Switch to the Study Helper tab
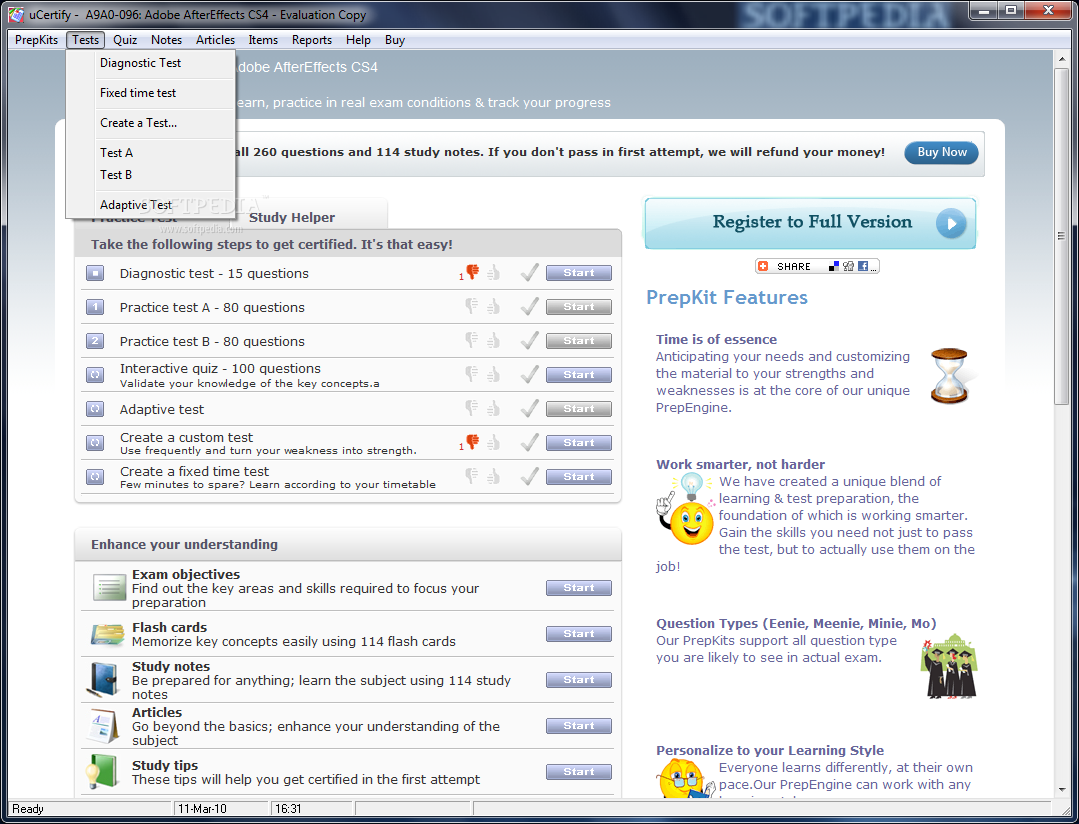The image size is (1079, 824). (x=292, y=218)
